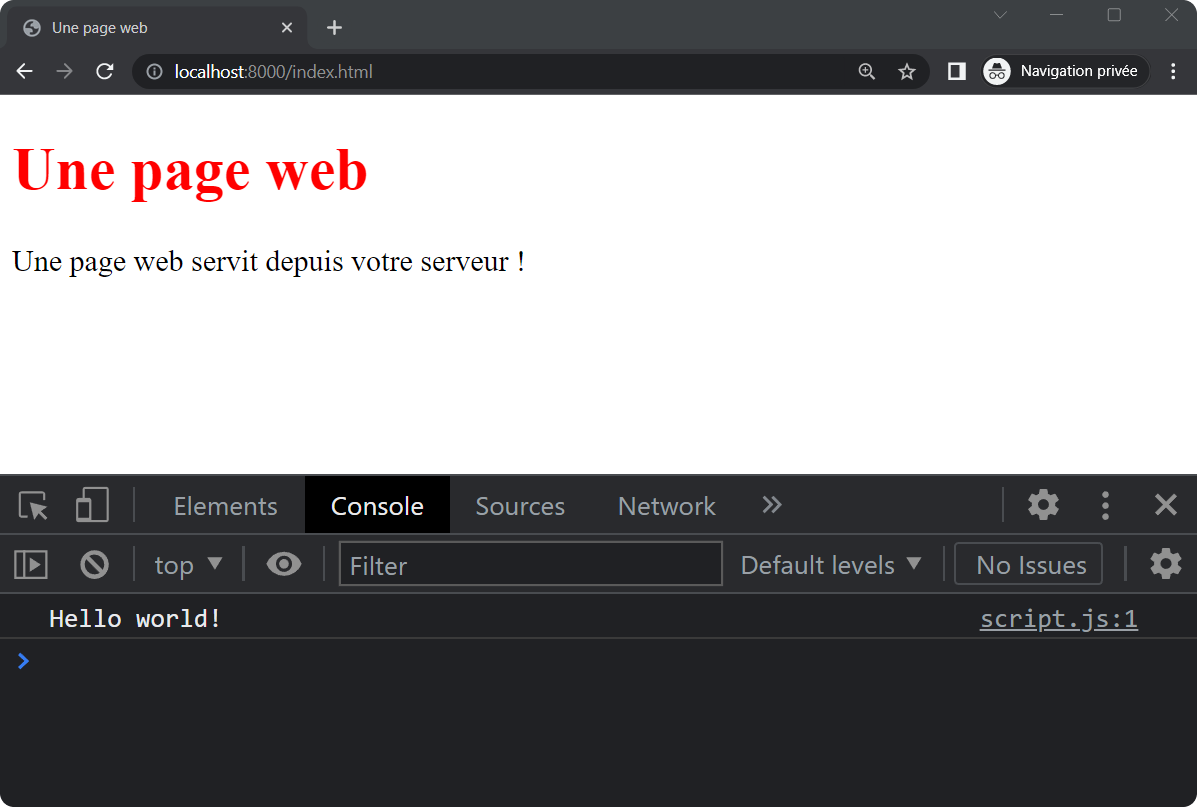Click the No Issues button
1197x807 pixels.
tap(1028, 564)
